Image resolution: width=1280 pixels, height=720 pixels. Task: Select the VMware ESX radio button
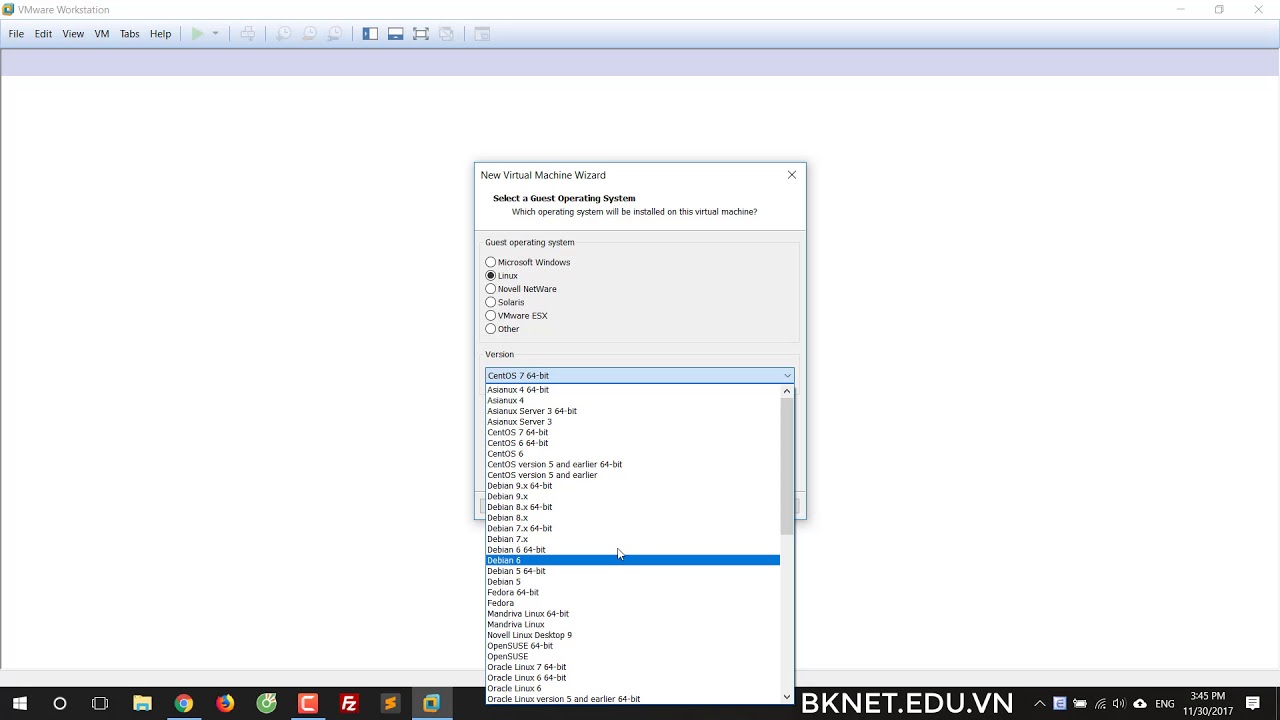490,315
